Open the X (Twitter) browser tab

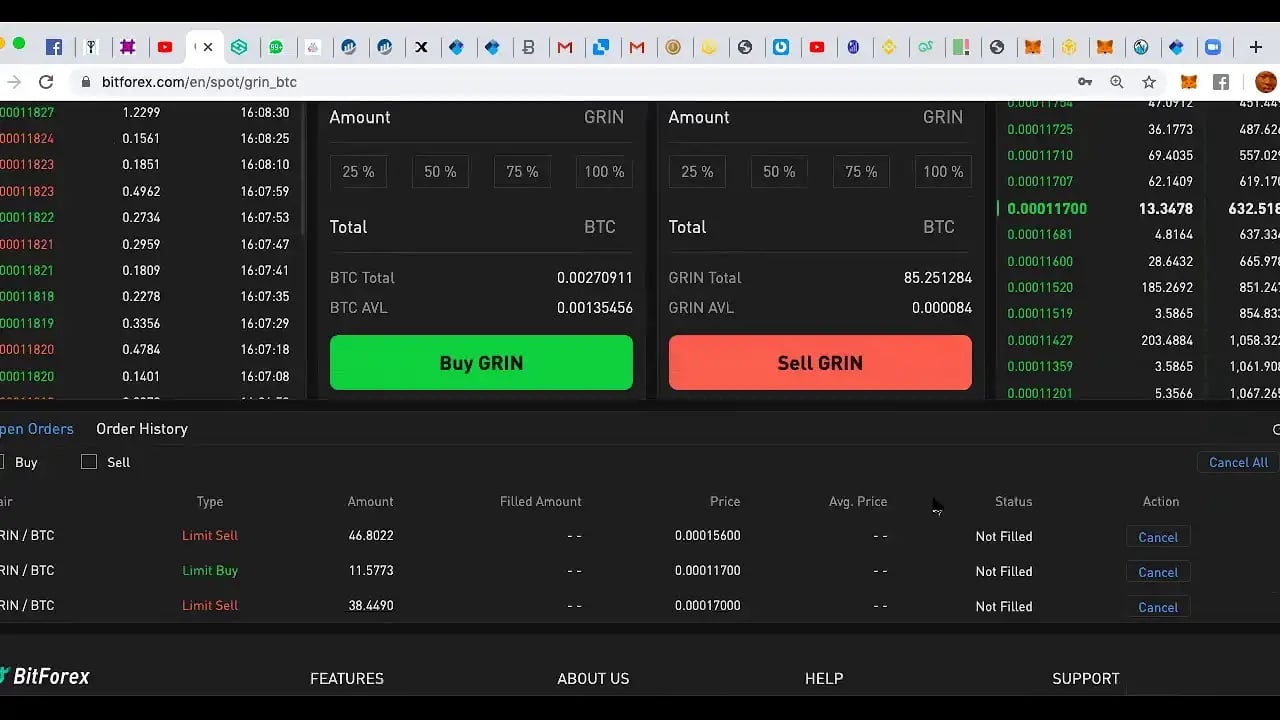(421, 47)
